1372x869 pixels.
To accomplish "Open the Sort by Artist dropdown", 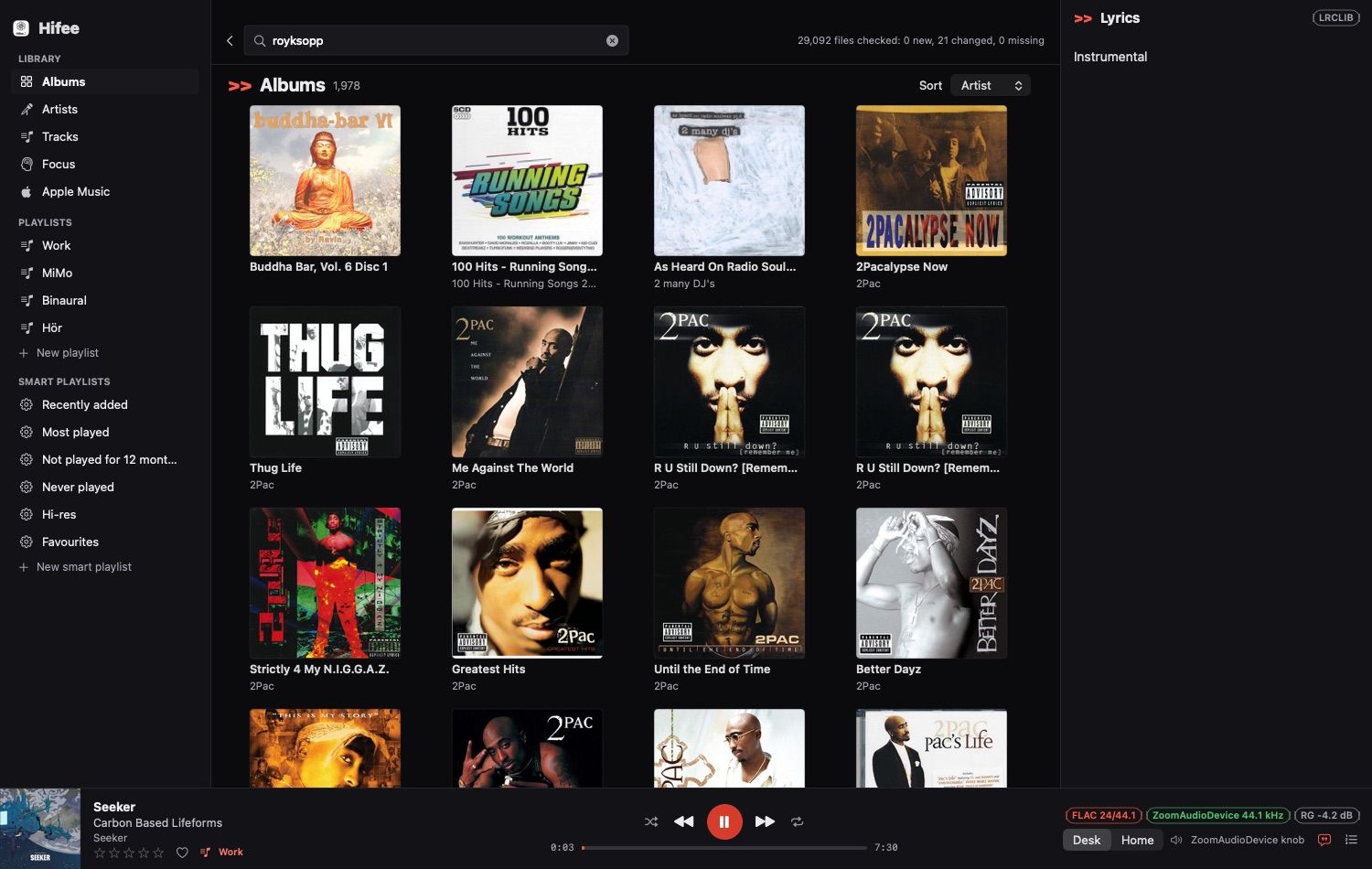I will click(x=991, y=85).
